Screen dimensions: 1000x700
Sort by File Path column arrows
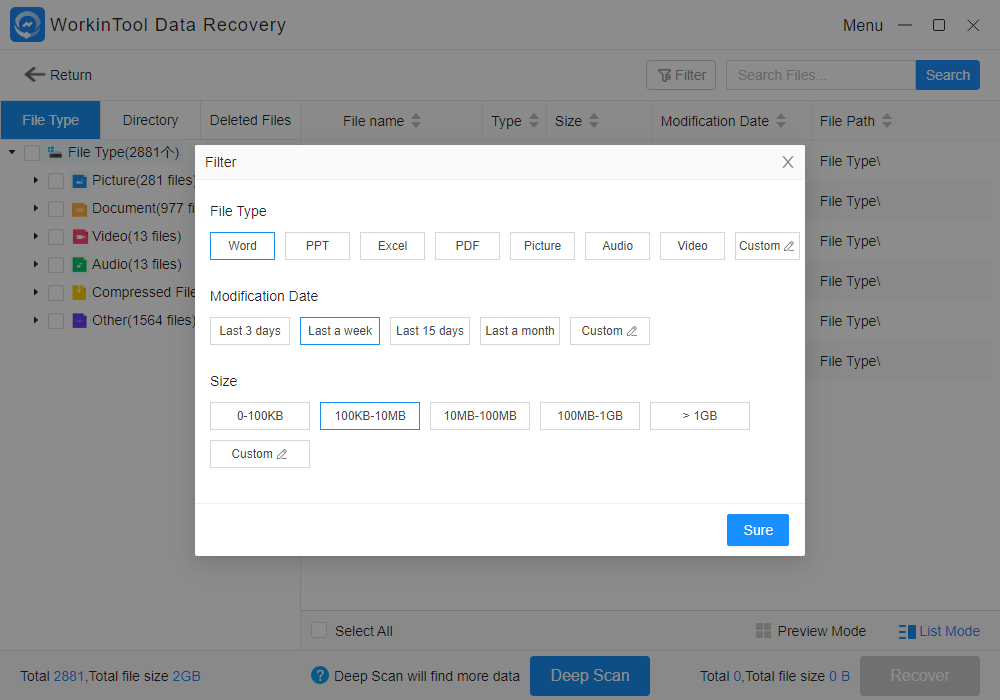886,120
